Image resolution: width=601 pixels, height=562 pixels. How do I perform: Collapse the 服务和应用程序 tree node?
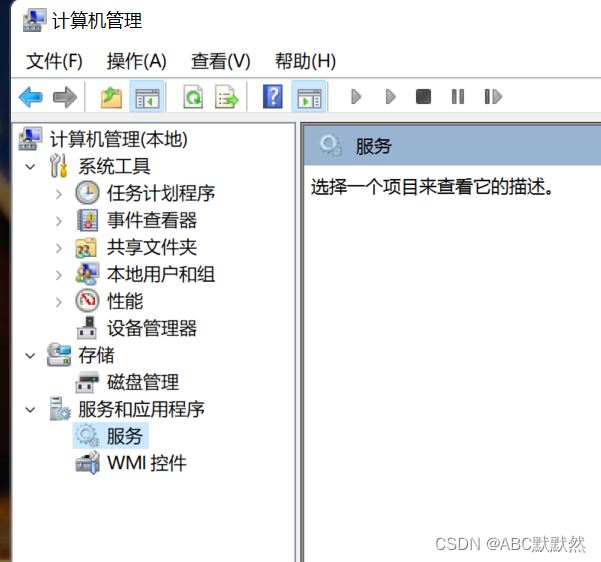[x=30, y=409]
